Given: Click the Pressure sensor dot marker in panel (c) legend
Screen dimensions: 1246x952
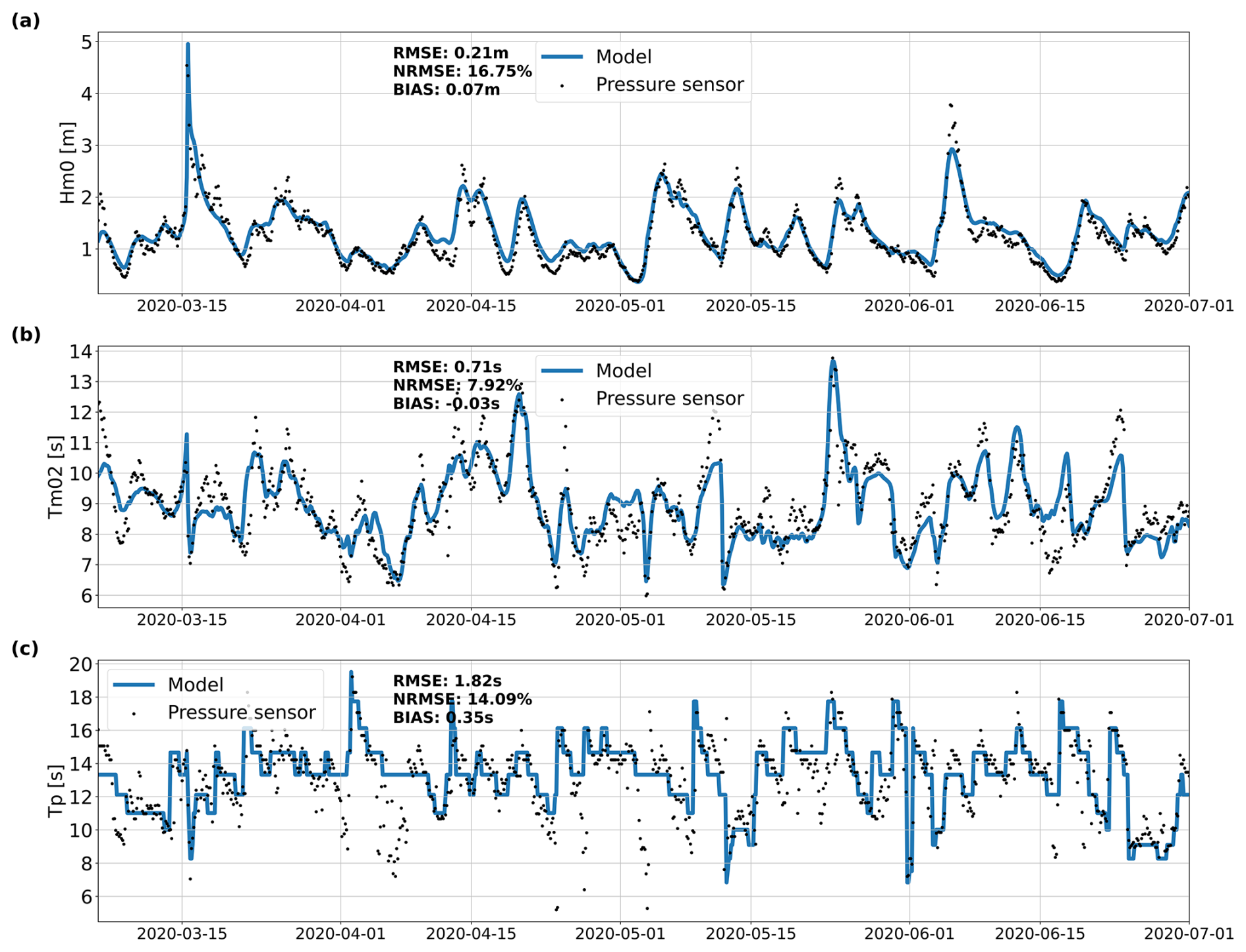Looking at the screenshot, I should click(x=134, y=714).
